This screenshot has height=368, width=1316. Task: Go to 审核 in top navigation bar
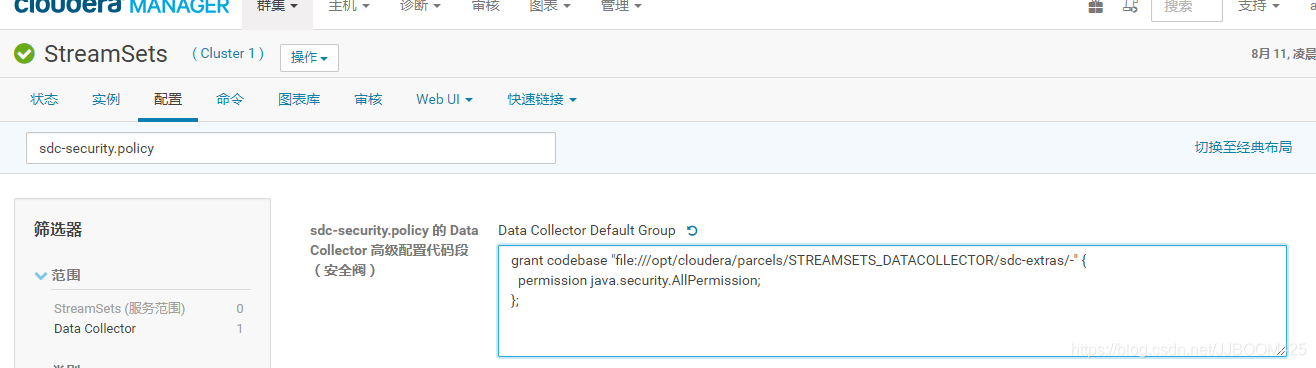[x=485, y=6]
